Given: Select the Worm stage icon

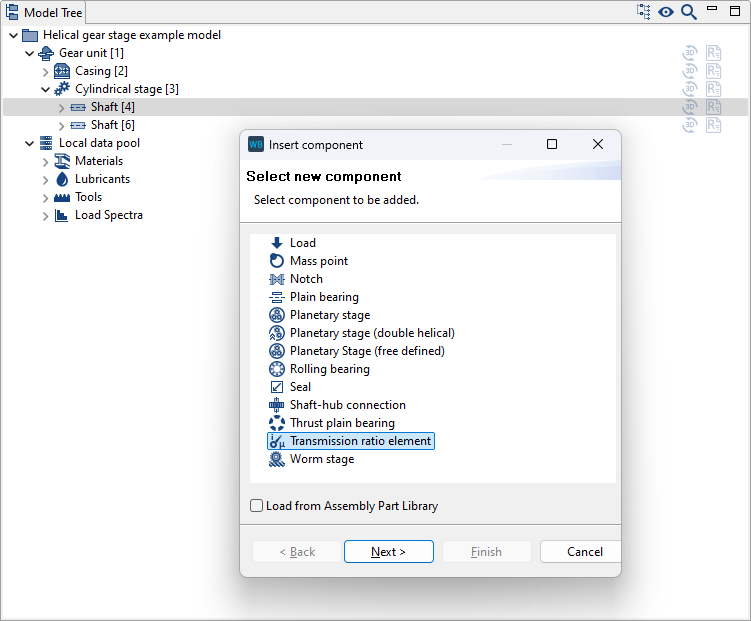Looking at the screenshot, I should point(277,459).
